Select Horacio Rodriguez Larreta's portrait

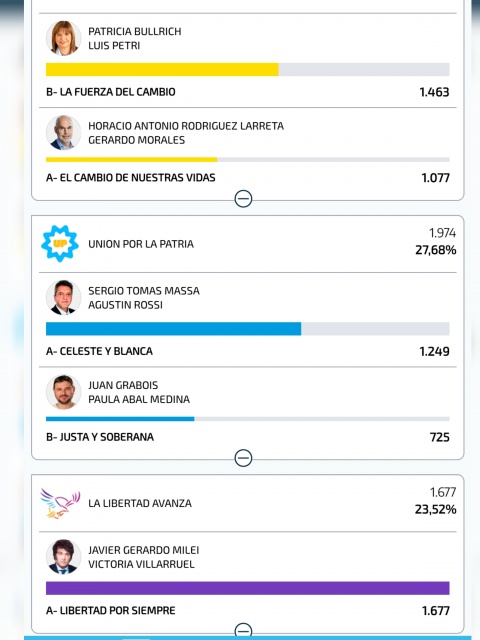click(63, 133)
